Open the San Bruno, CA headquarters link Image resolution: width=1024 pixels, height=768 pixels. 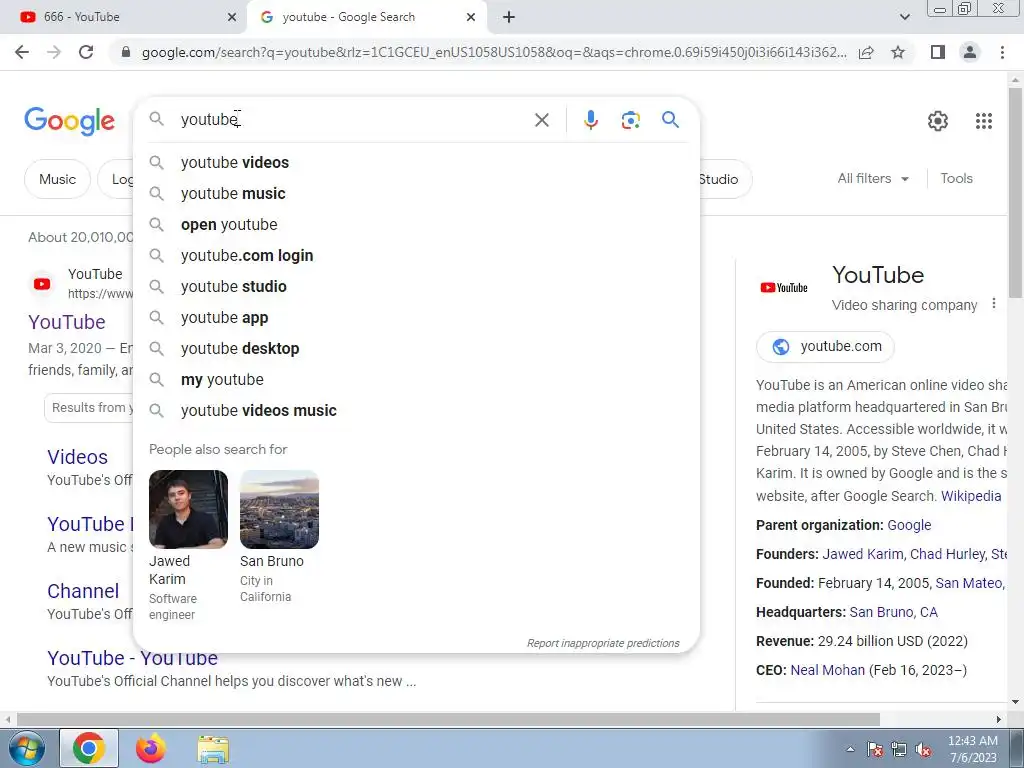click(x=893, y=612)
